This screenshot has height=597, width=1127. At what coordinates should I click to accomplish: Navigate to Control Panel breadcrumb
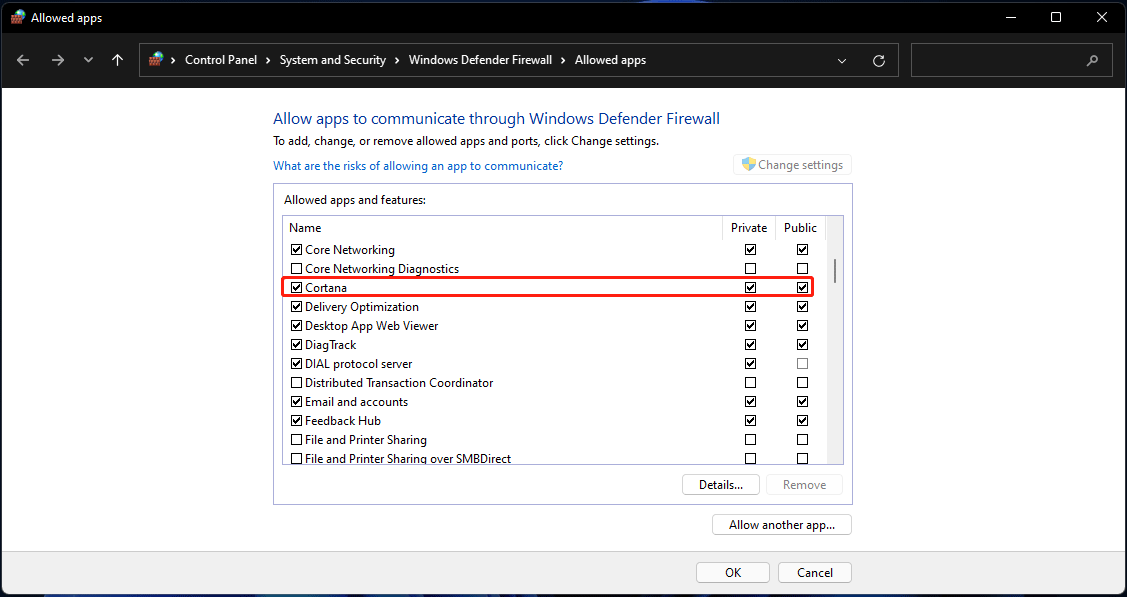point(221,60)
